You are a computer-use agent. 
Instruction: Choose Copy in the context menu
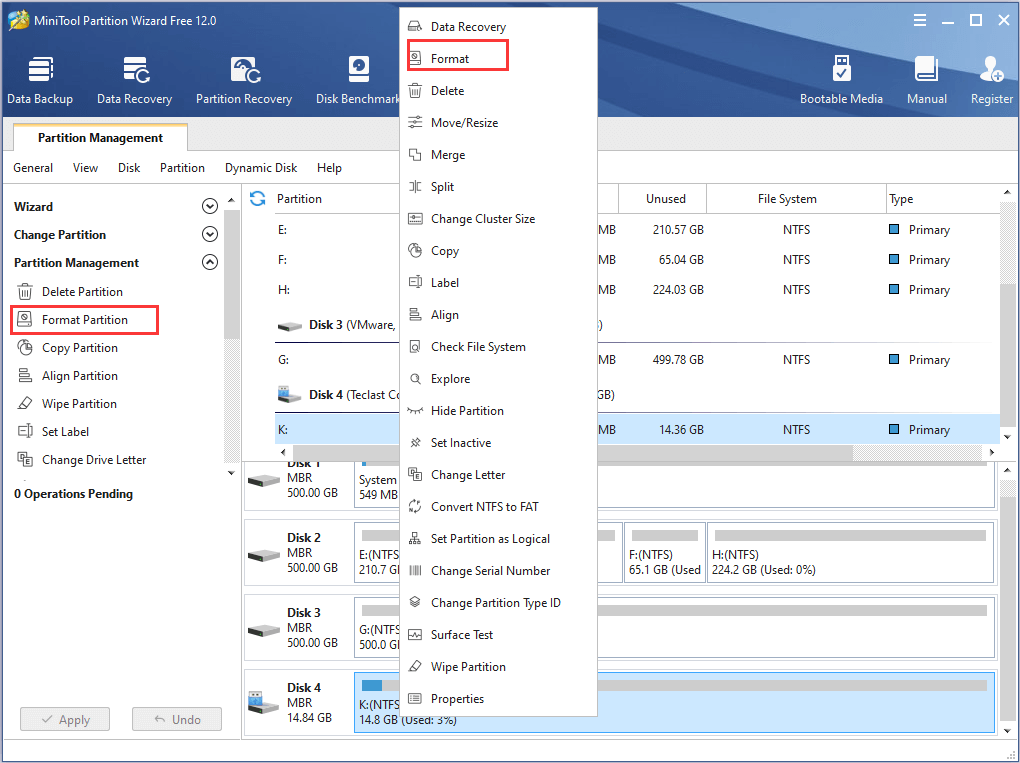498,250
